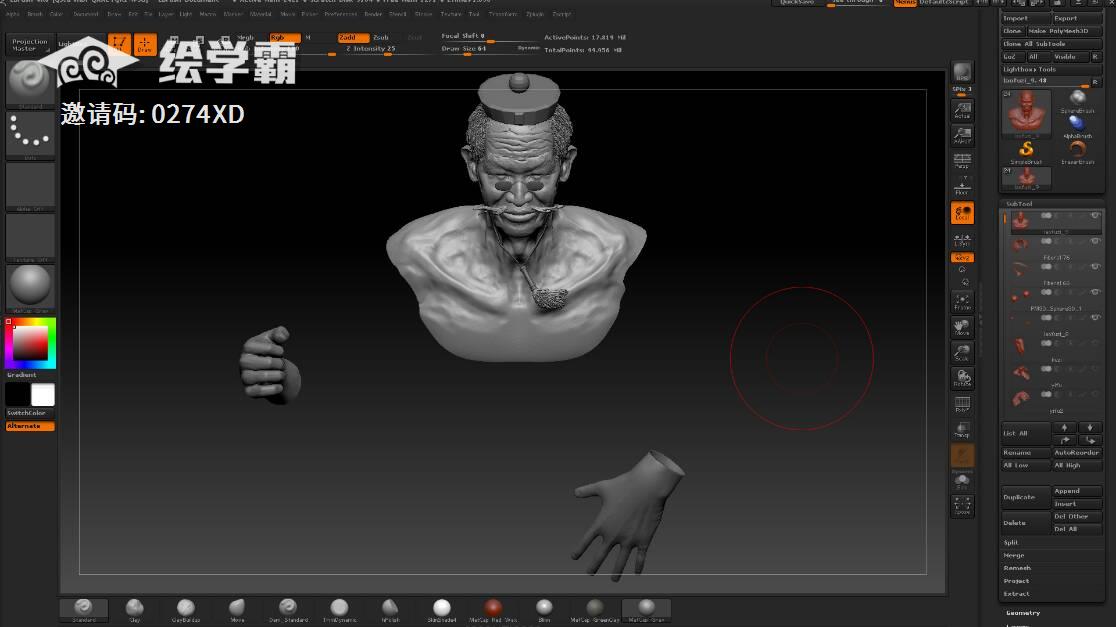Select the ClayBuildup brush
The height and width of the screenshot is (627, 1116).
point(186,609)
